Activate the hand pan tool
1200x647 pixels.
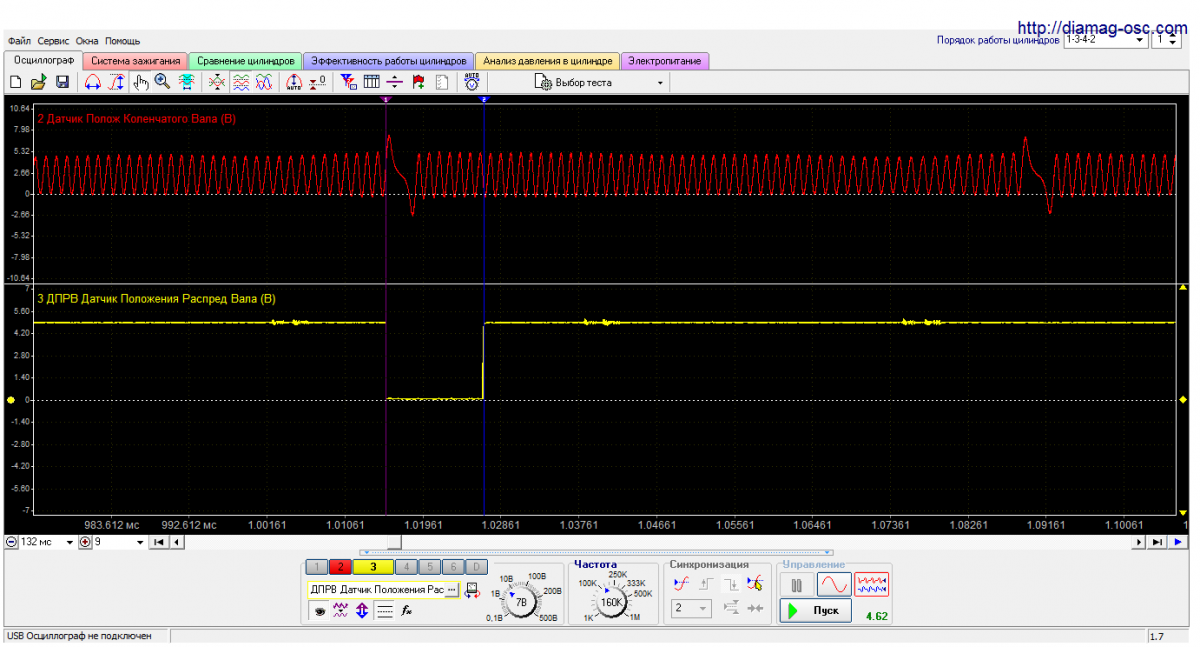coord(139,82)
